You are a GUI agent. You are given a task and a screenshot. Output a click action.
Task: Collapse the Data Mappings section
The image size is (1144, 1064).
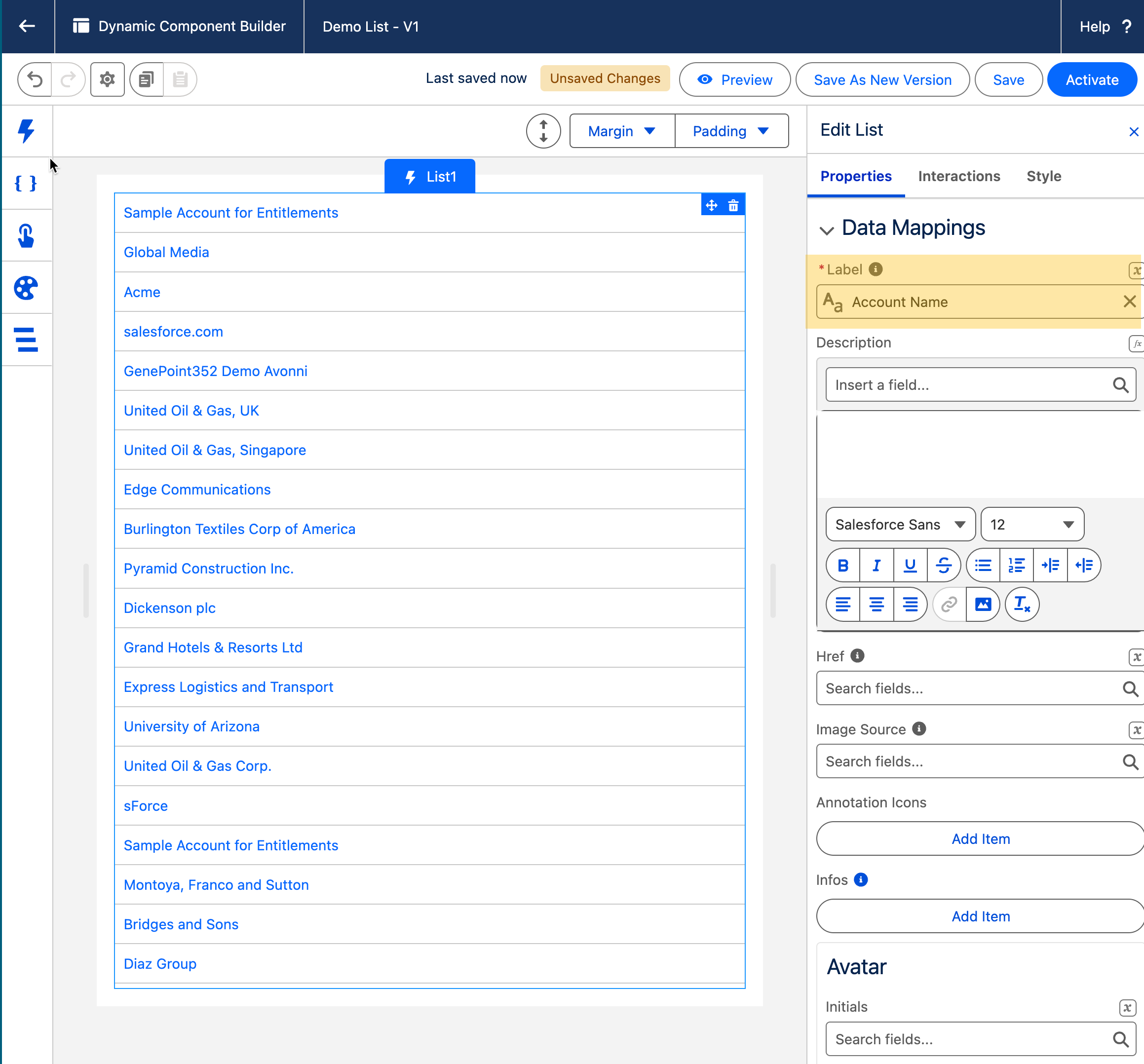[x=826, y=231]
